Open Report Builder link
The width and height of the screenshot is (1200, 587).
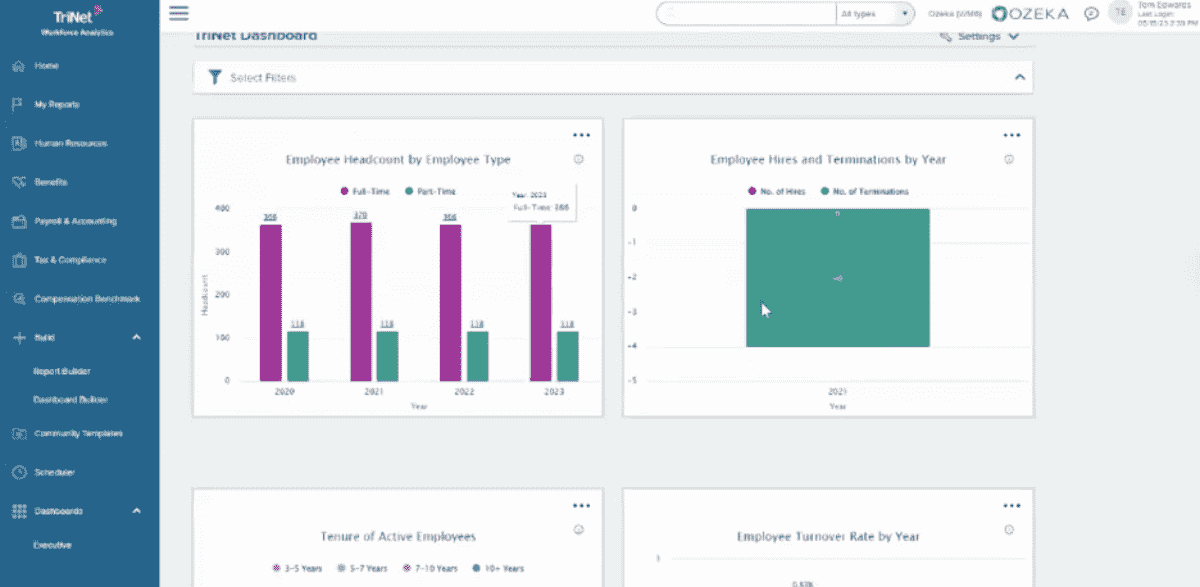62,371
